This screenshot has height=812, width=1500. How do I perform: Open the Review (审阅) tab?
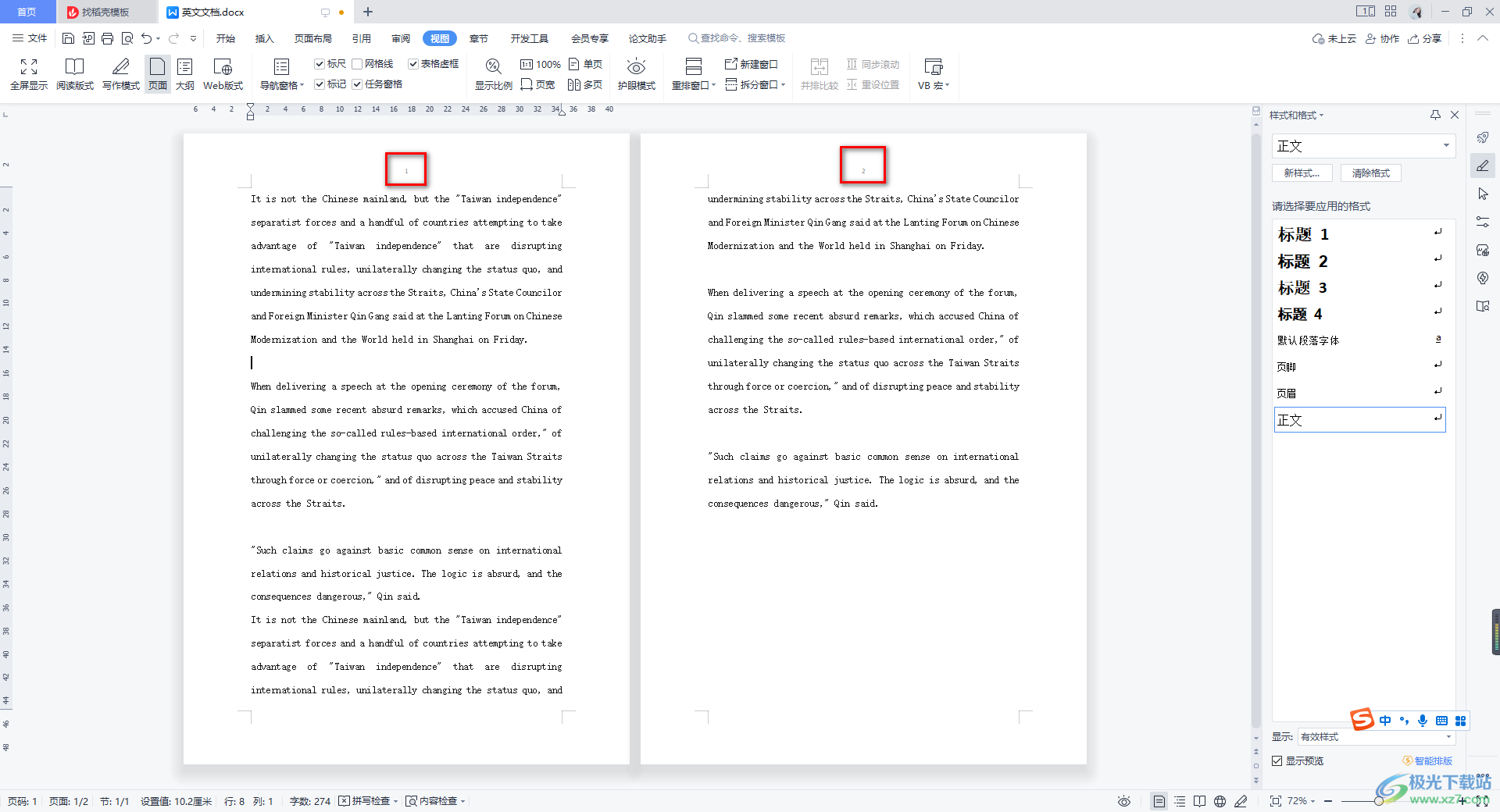pos(401,38)
